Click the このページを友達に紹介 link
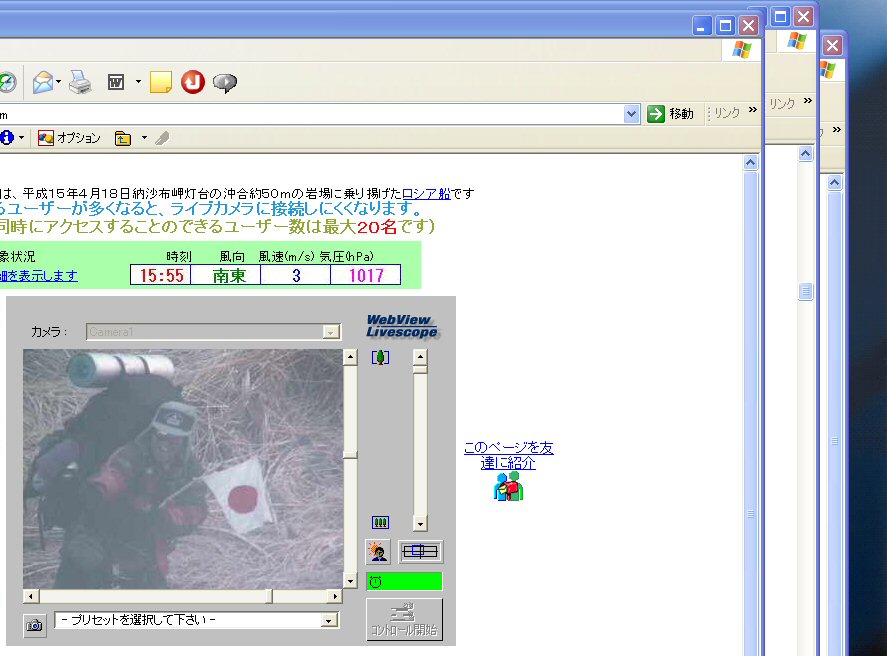Screen dimensions: 887x656 click(508, 455)
